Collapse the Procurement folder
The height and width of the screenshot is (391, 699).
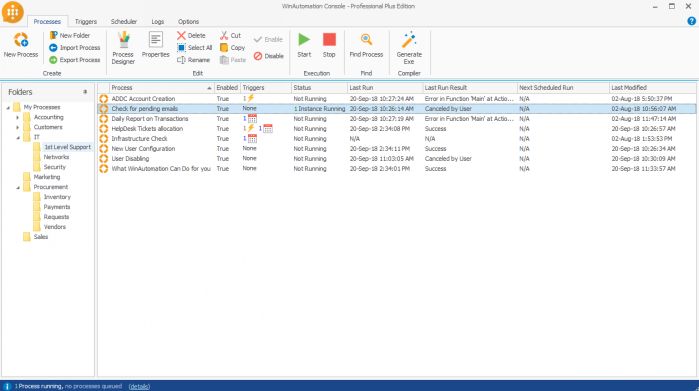click(x=18, y=187)
